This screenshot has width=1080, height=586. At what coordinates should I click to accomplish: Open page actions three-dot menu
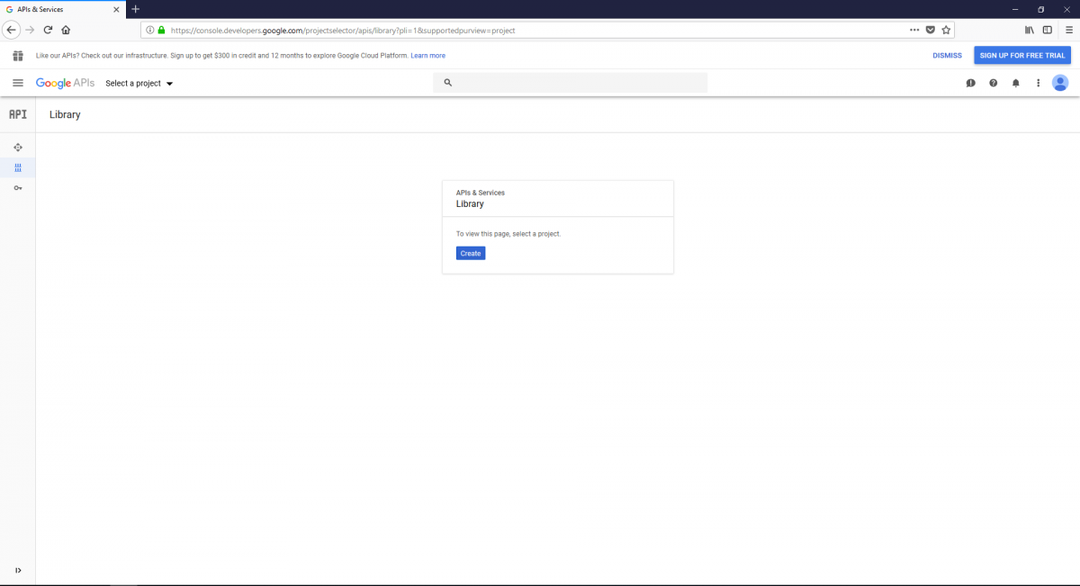[914, 30]
